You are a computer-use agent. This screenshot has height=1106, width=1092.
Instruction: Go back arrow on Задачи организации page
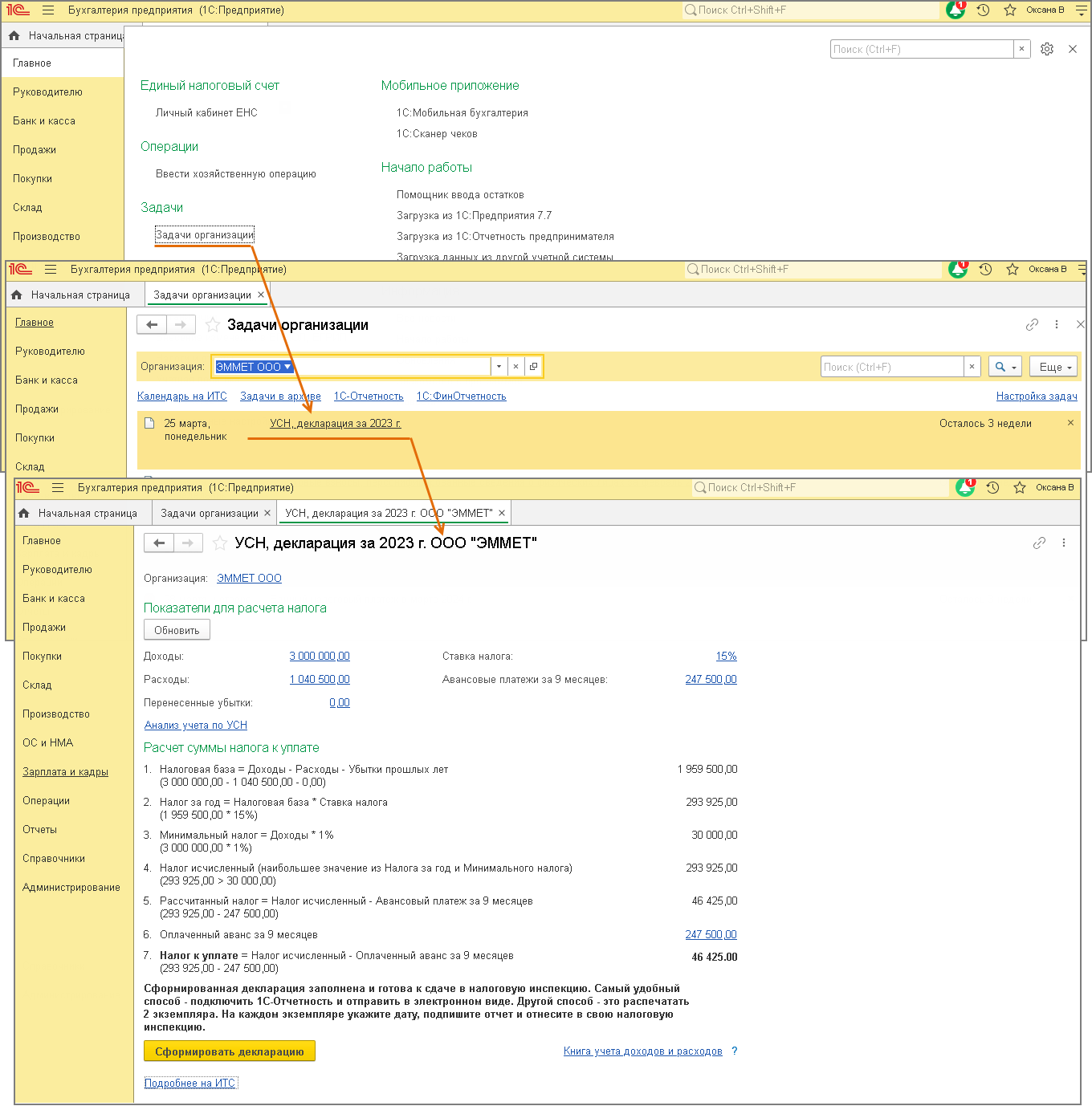coord(152,325)
